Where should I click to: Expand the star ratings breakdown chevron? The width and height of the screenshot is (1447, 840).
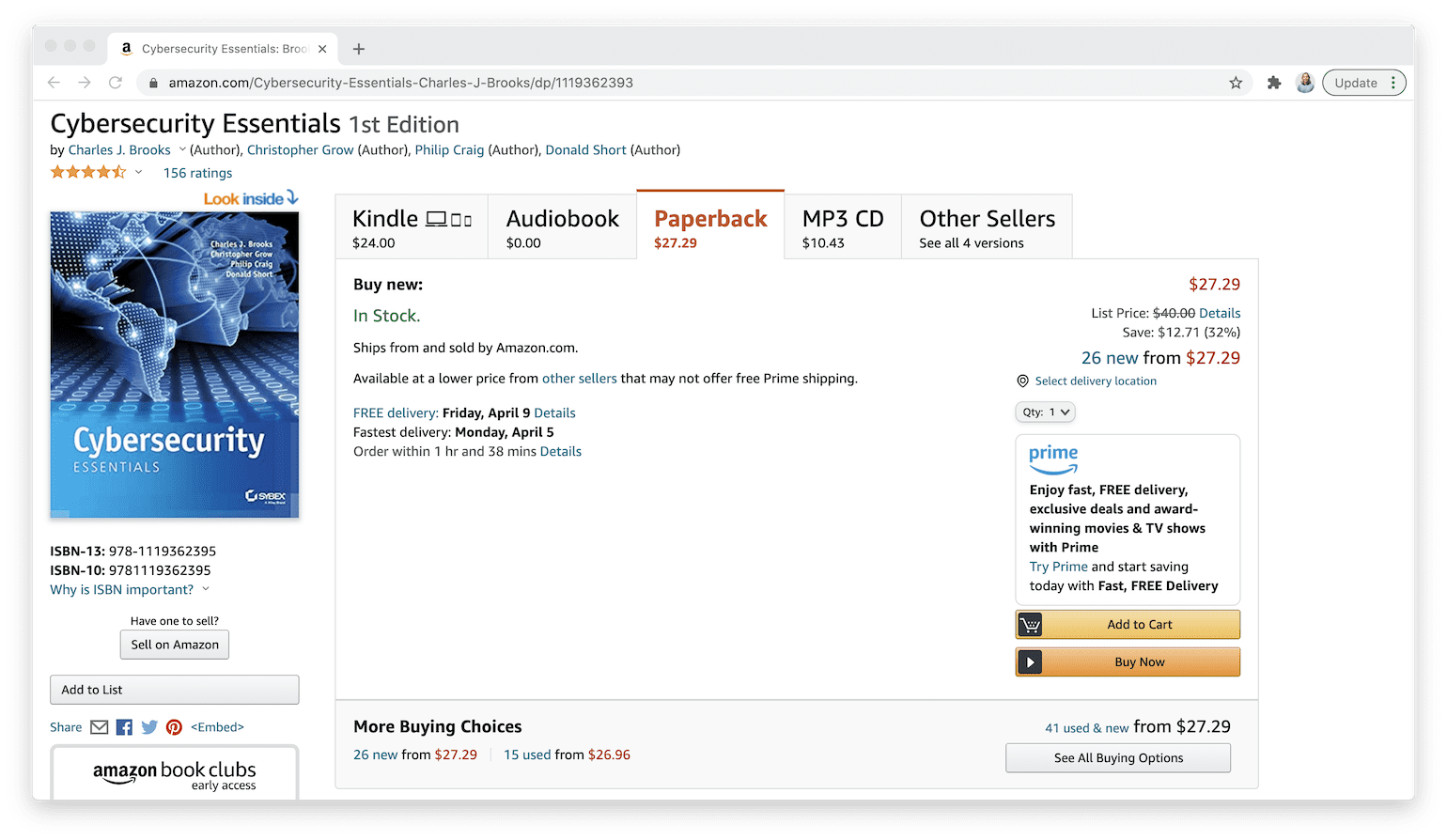click(x=137, y=172)
